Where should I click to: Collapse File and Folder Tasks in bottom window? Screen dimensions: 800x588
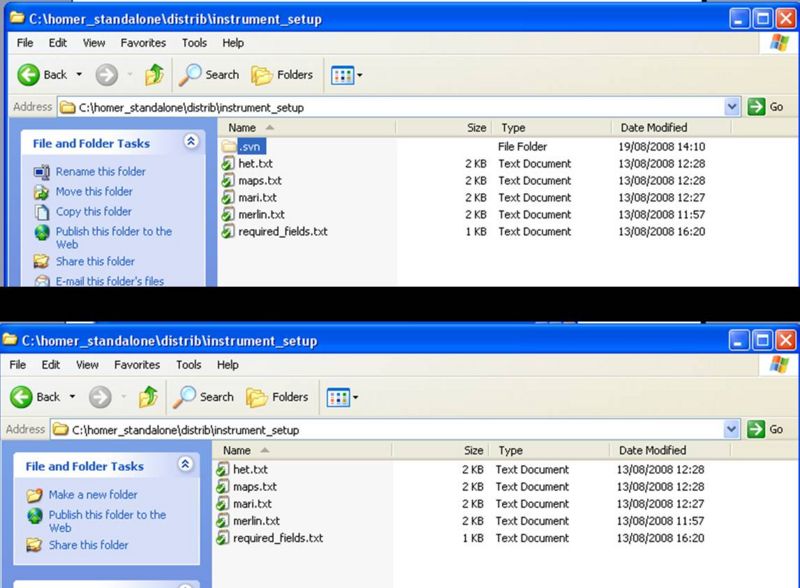(184, 466)
